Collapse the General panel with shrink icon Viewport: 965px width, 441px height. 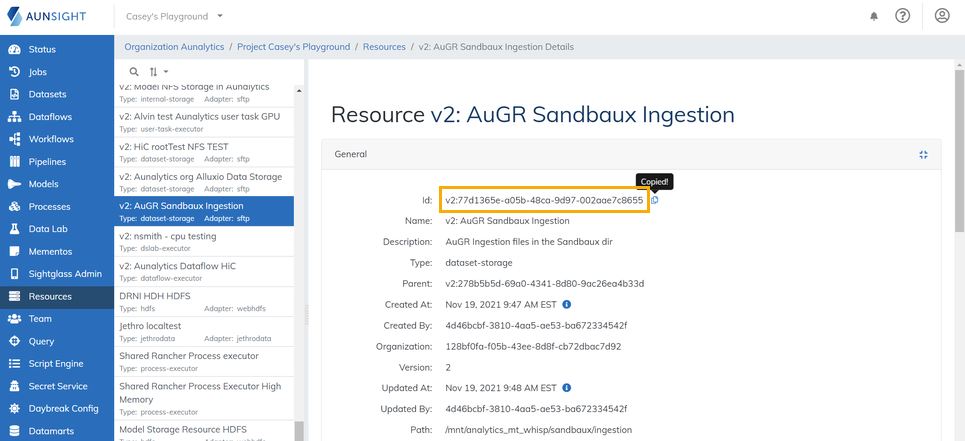pyautogui.click(x=923, y=154)
